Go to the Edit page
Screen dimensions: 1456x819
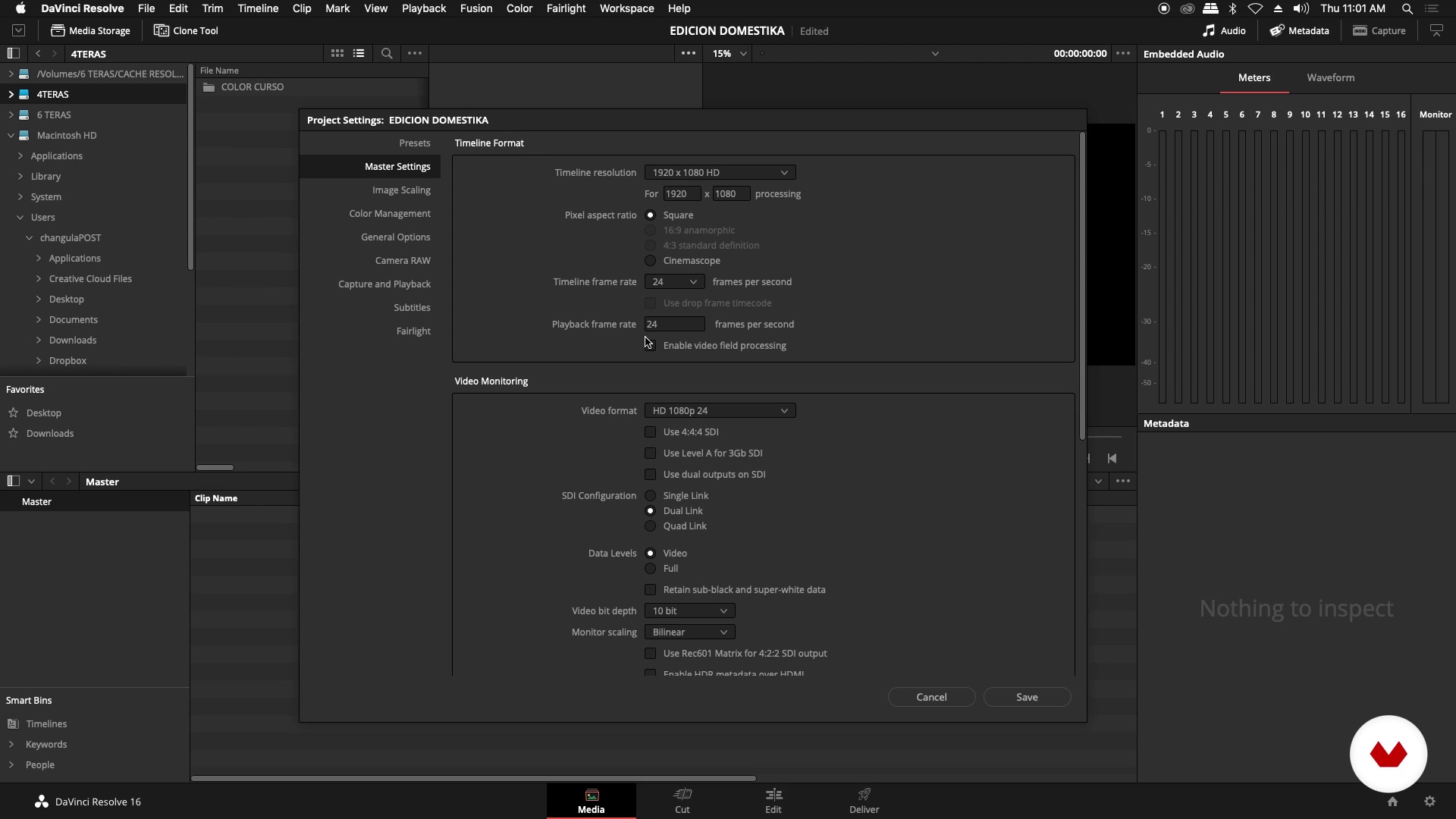click(x=773, y=801)
